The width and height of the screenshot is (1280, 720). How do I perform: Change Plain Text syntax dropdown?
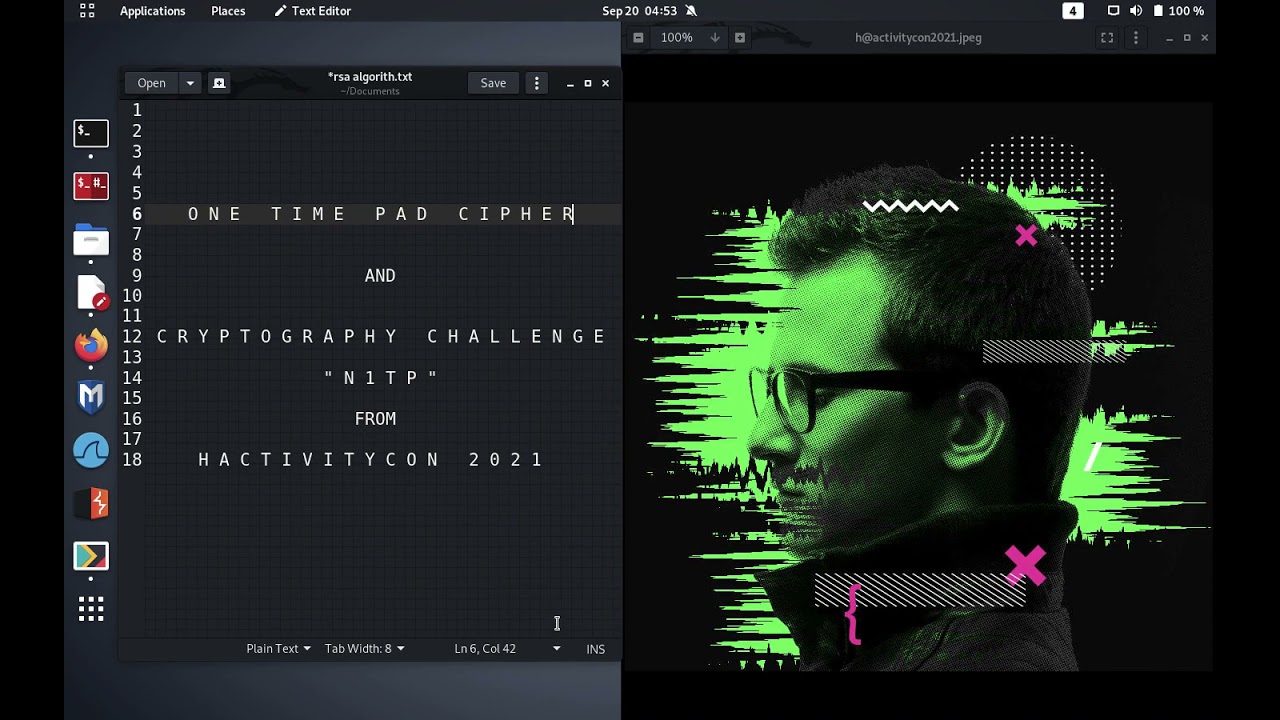coord(278,649)
